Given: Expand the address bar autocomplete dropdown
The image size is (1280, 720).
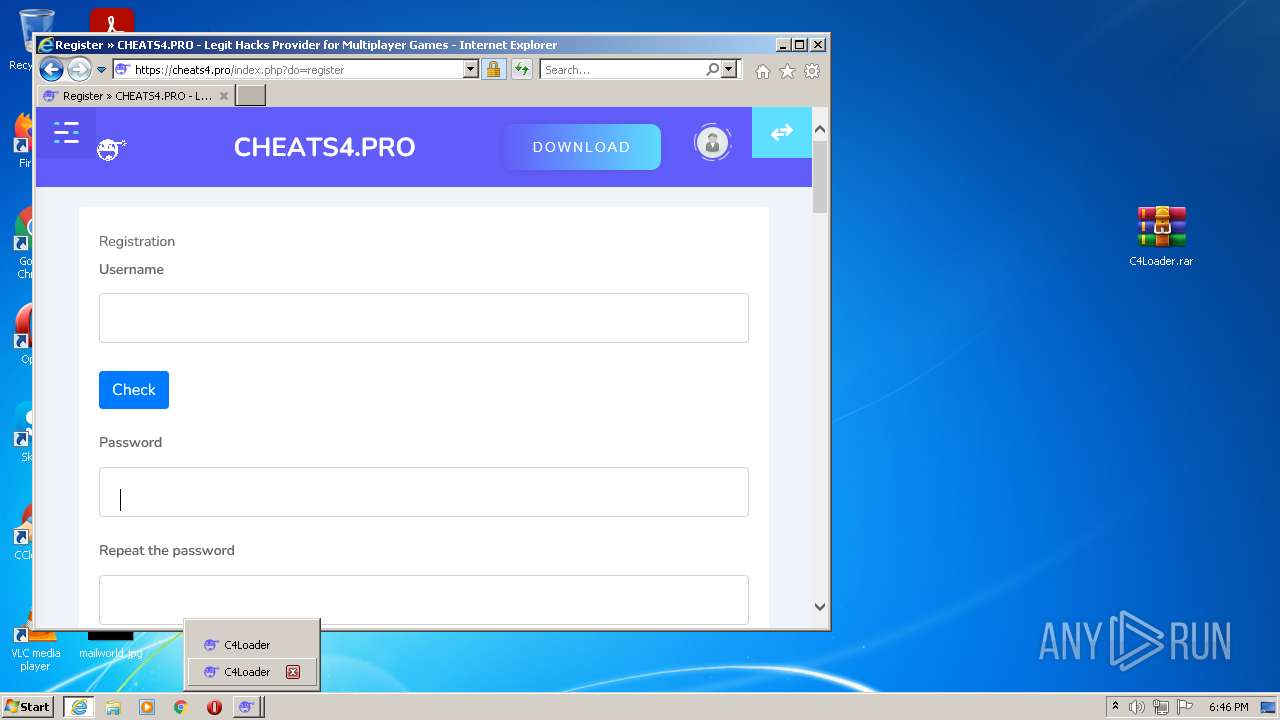Looking at the screenshot, I should pyautogui.click(x=470, y=69).
